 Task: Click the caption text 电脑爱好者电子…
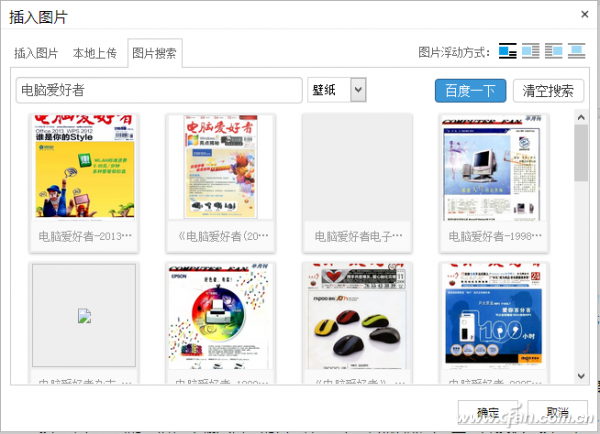click(x=358, y=236)
